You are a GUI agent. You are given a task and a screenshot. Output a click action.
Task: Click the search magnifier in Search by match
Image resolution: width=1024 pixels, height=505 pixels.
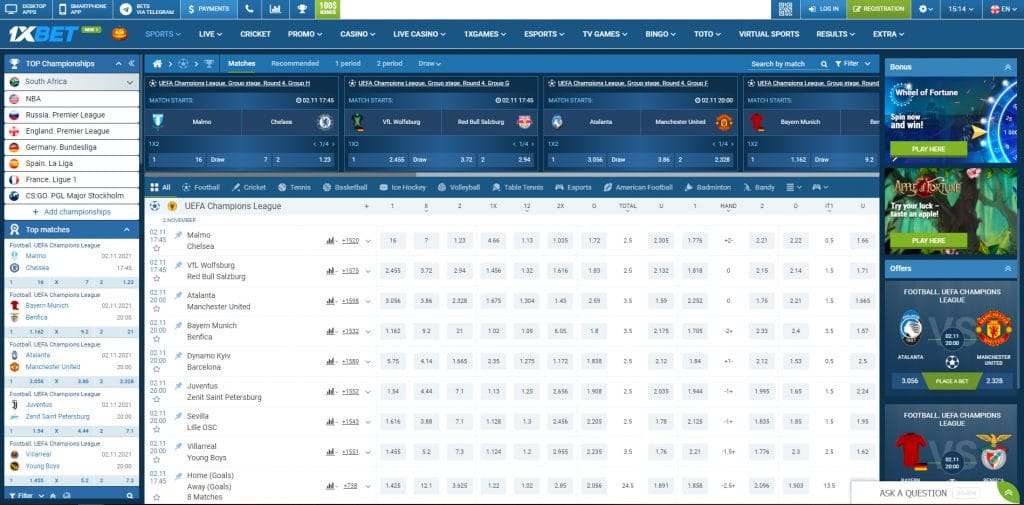coord(822,64)
